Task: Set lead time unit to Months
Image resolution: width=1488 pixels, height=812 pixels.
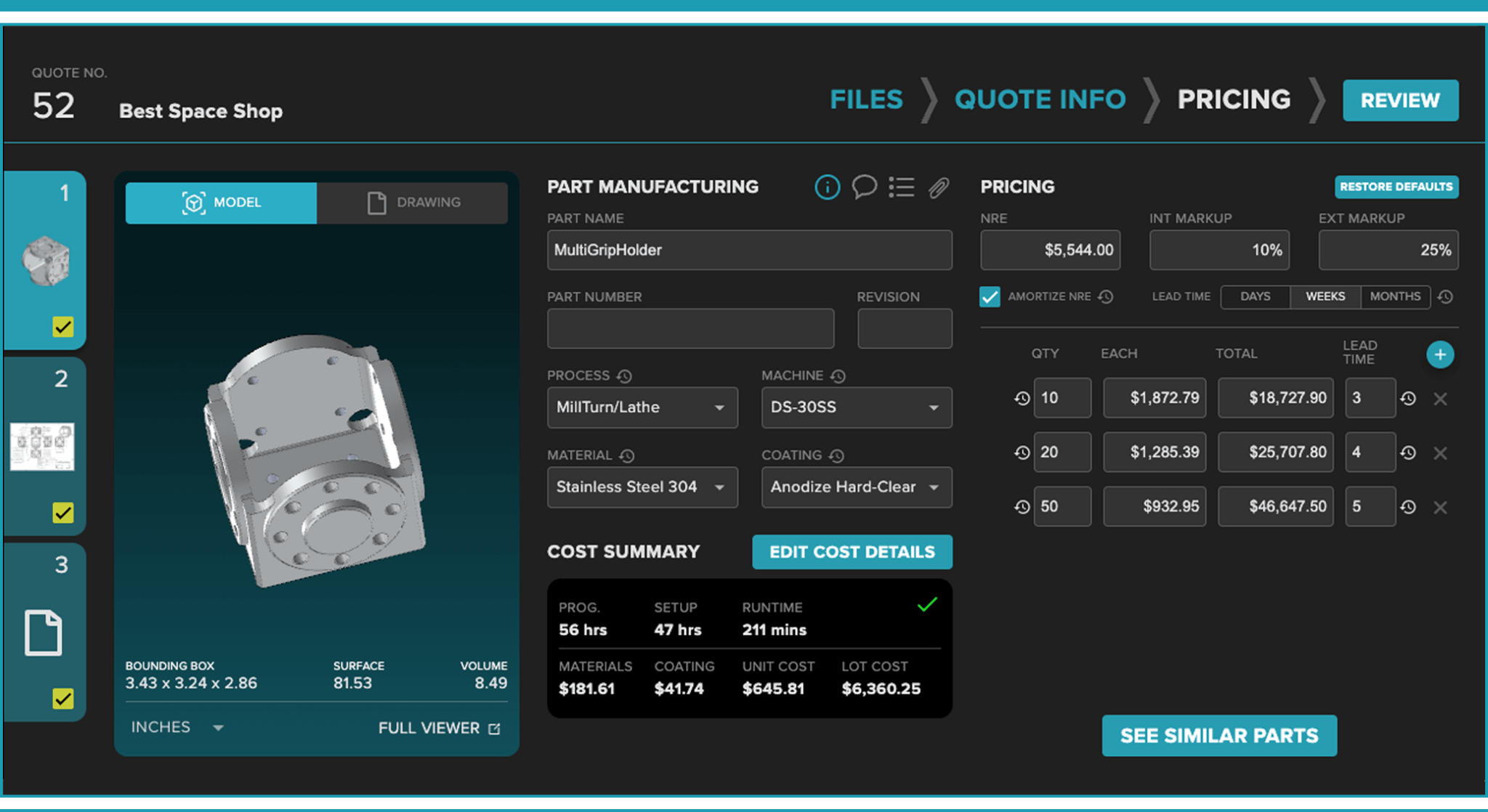Action: click(1395, 296)
